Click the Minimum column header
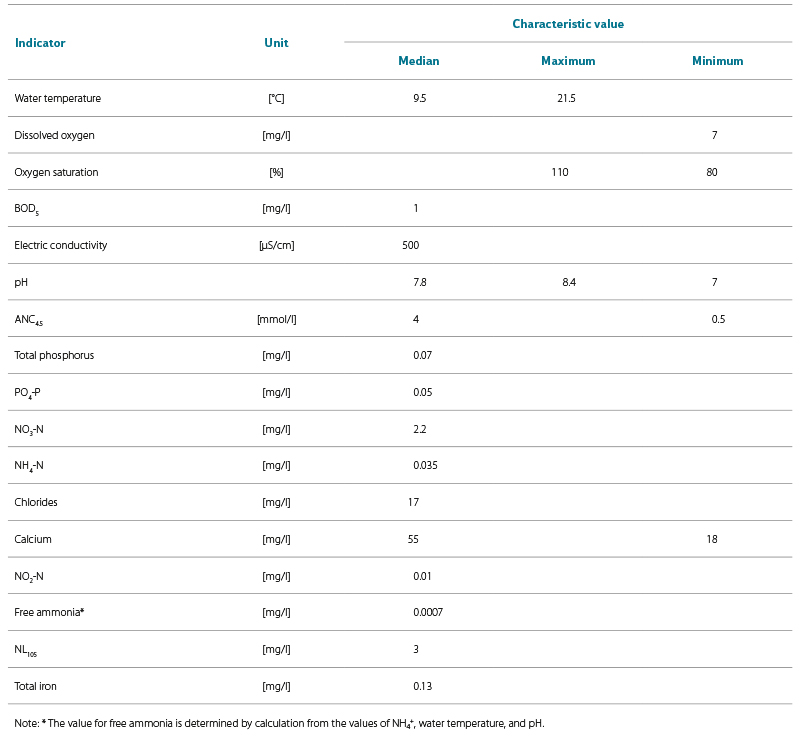The image size is (800, 745). click(717, 61)
